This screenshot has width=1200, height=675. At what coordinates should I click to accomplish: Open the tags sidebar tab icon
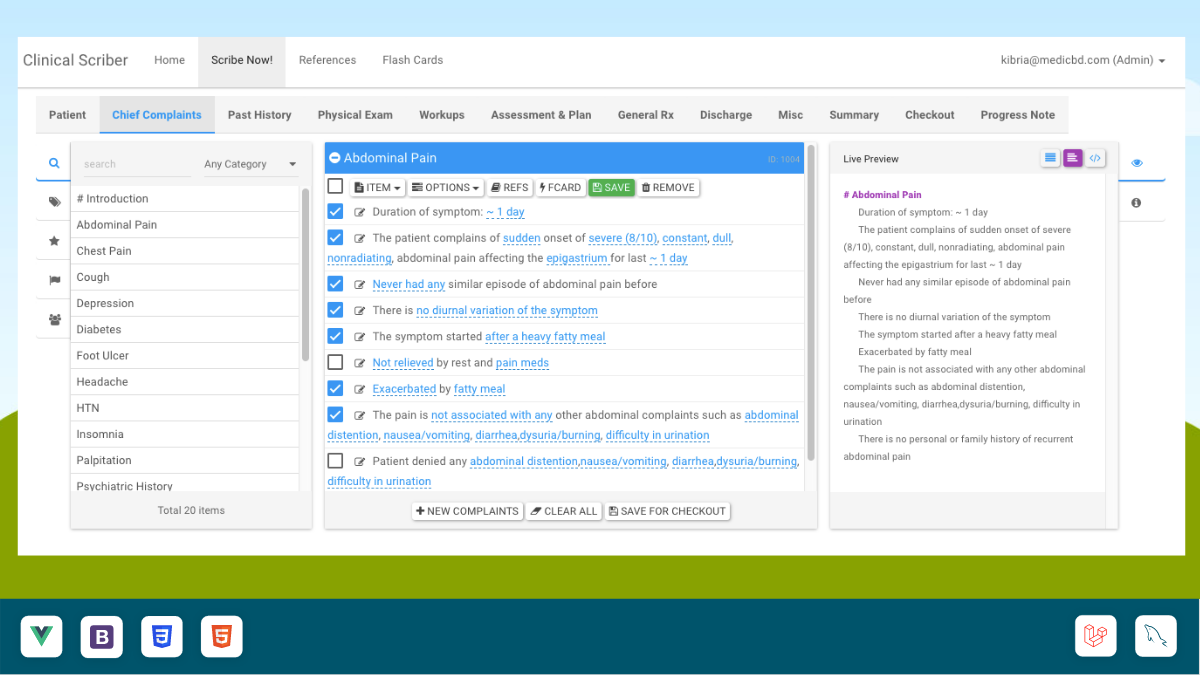pos(54,202)
